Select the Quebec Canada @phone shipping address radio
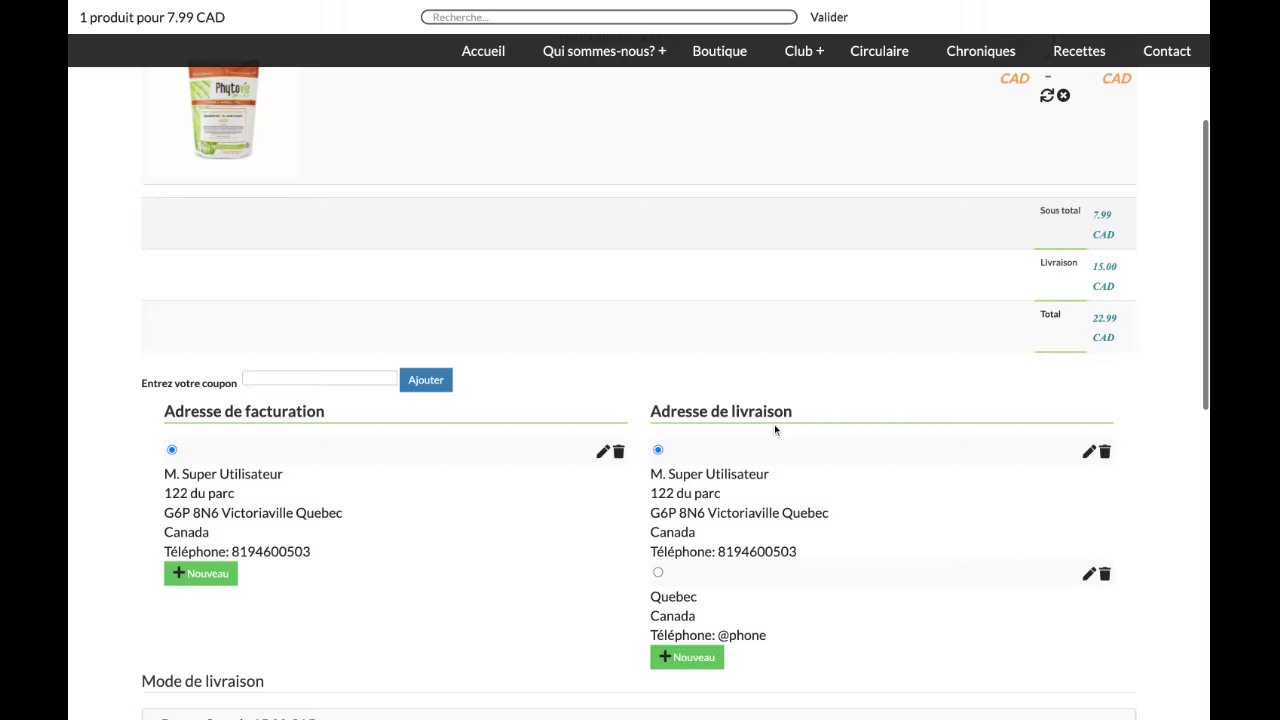 coord(658,572)
